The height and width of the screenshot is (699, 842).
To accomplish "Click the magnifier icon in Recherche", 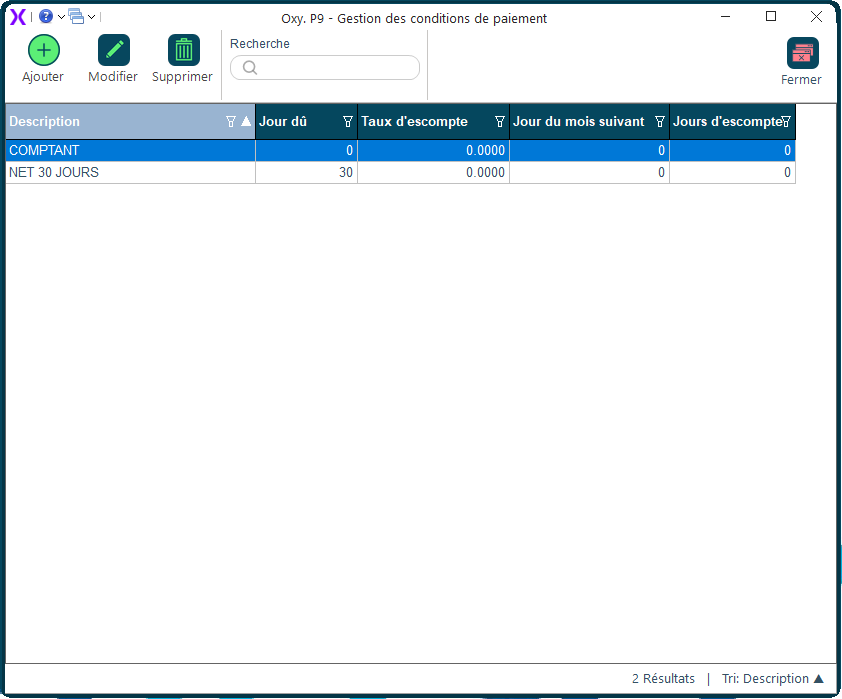I will [x=250, y=68].
